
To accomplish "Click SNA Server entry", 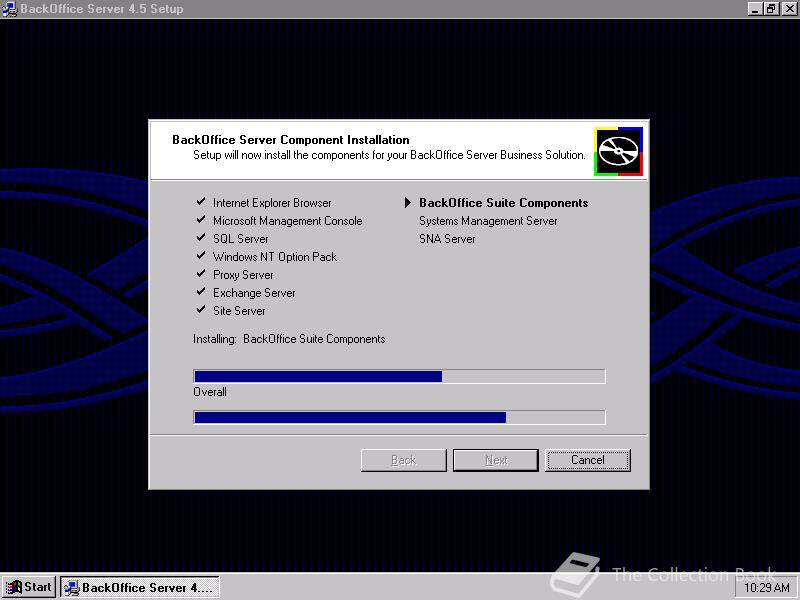I will click(x=447, y=239).
